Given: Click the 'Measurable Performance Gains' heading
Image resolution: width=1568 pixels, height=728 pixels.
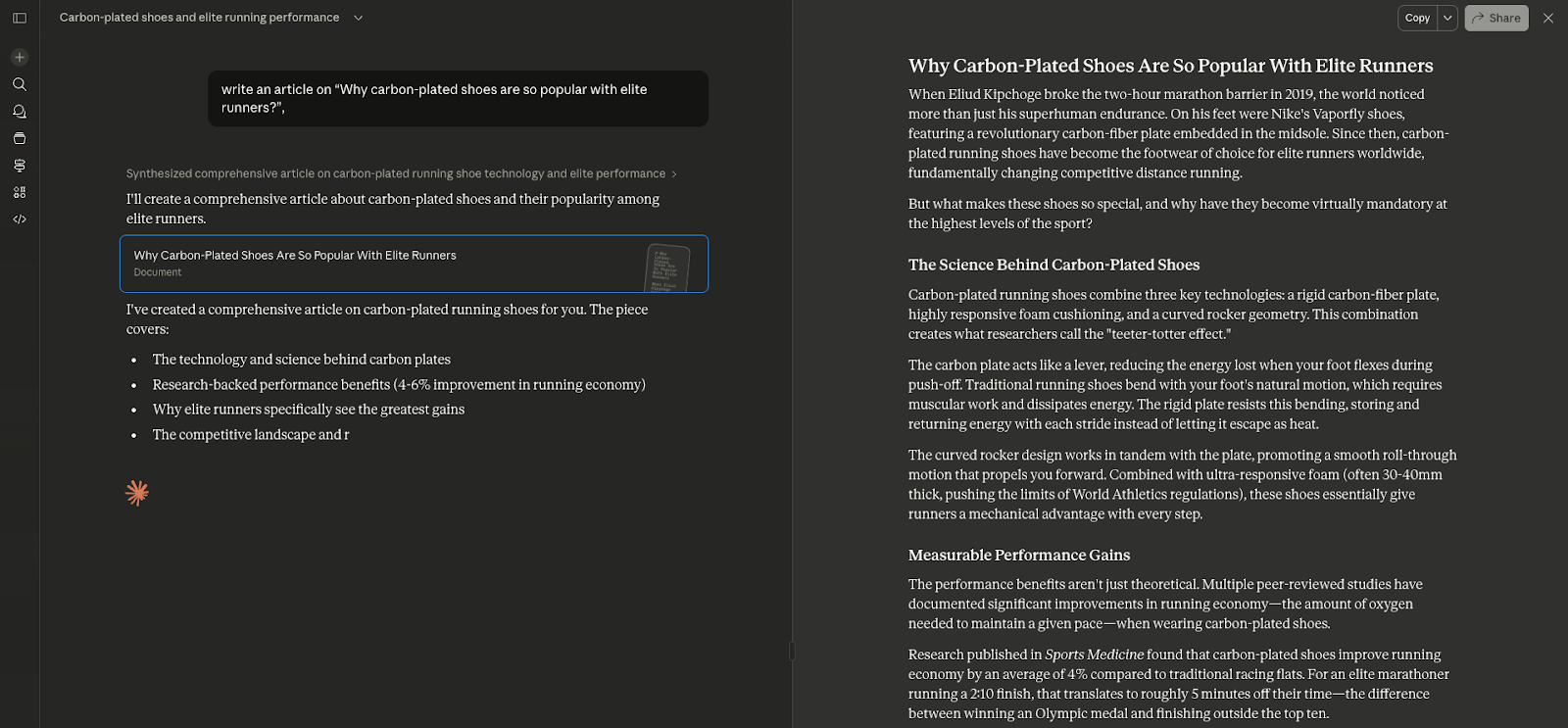Looking at the screenshot, I should pos(1019,555).
